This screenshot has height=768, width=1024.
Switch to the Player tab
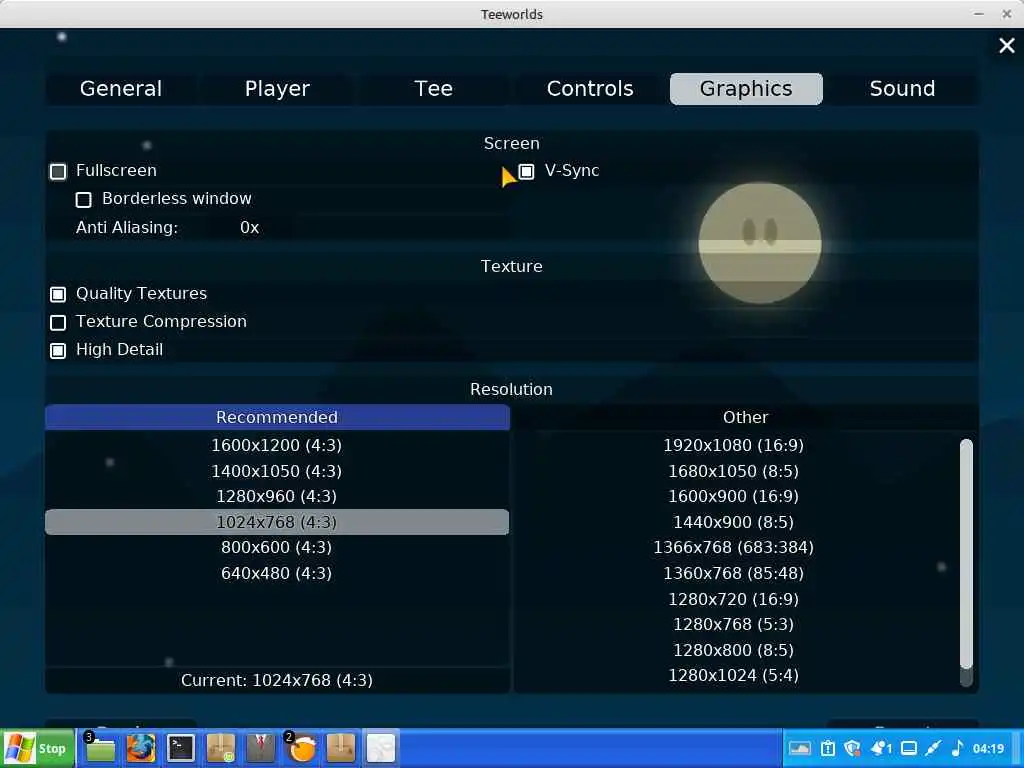277,89
